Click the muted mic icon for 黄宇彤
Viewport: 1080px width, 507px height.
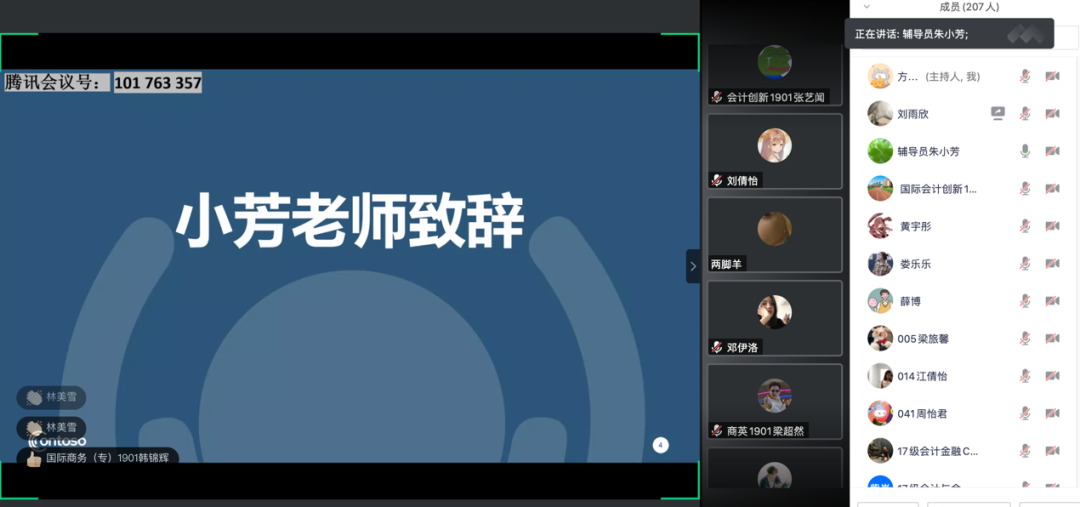[1024, 226]
